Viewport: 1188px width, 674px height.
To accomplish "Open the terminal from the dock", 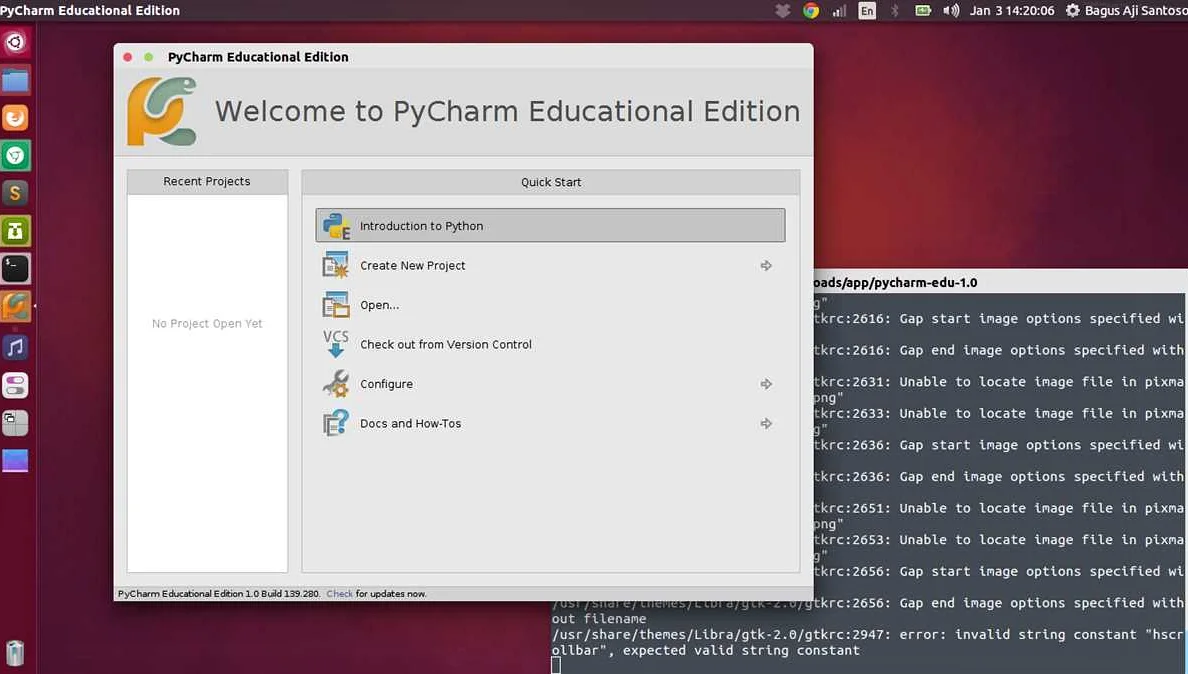I will (16, 268).
